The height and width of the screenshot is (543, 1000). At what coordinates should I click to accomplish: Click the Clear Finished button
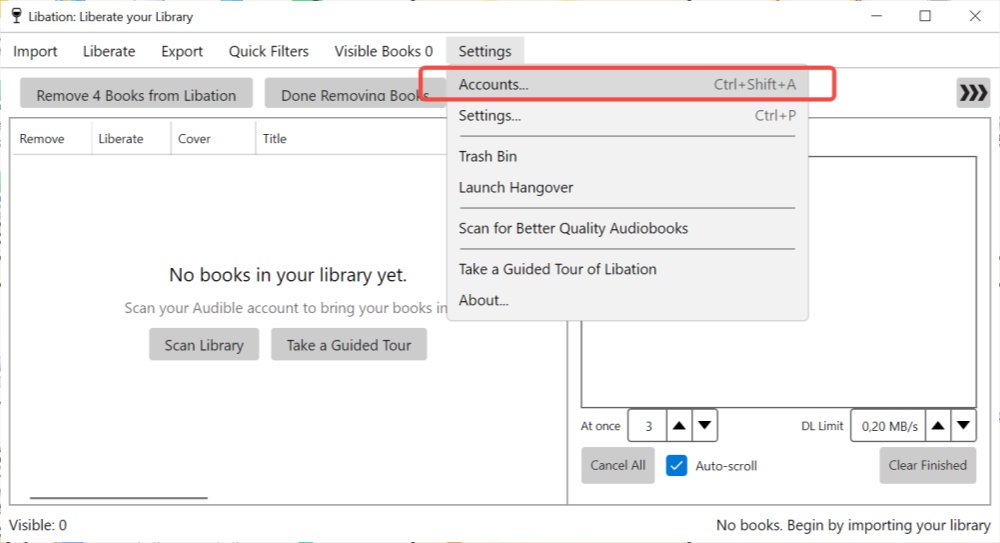tap(928, 465)
